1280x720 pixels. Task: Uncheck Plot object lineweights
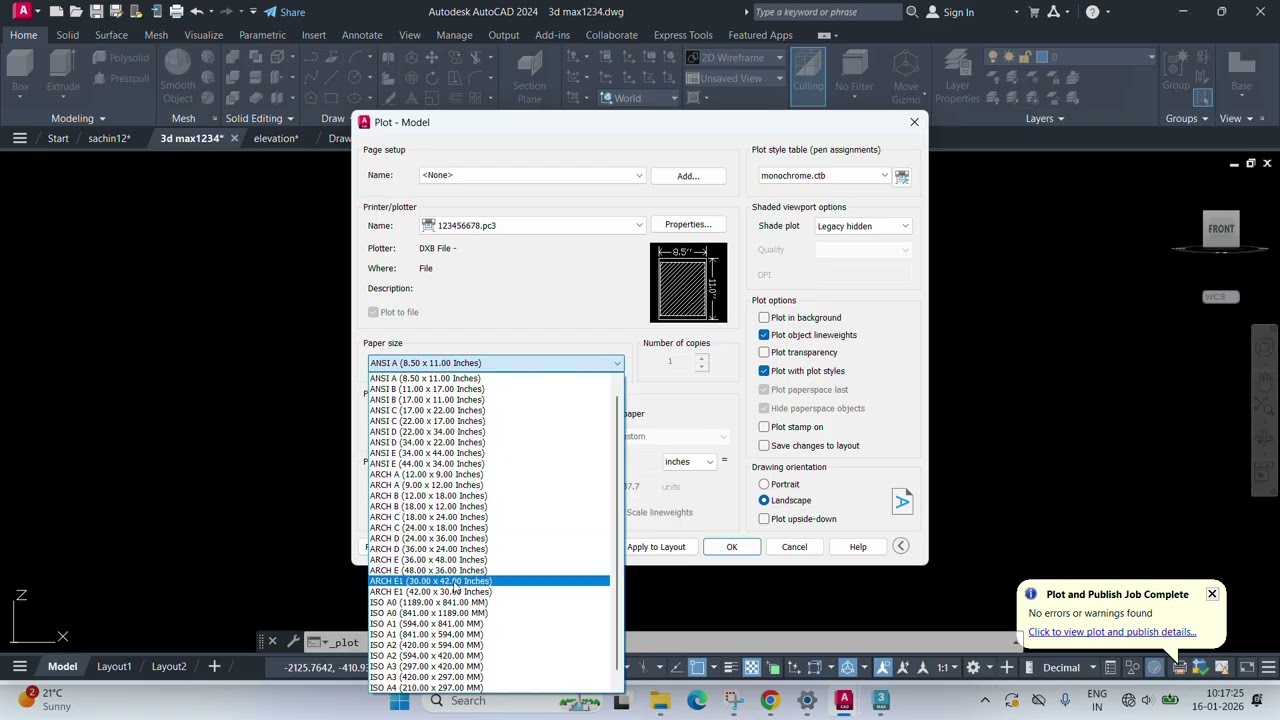(x=764, y=335)
